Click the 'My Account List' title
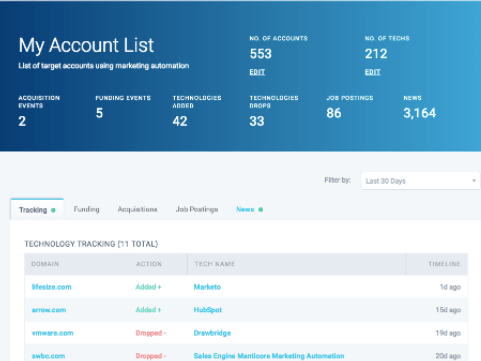 (86, 45)
